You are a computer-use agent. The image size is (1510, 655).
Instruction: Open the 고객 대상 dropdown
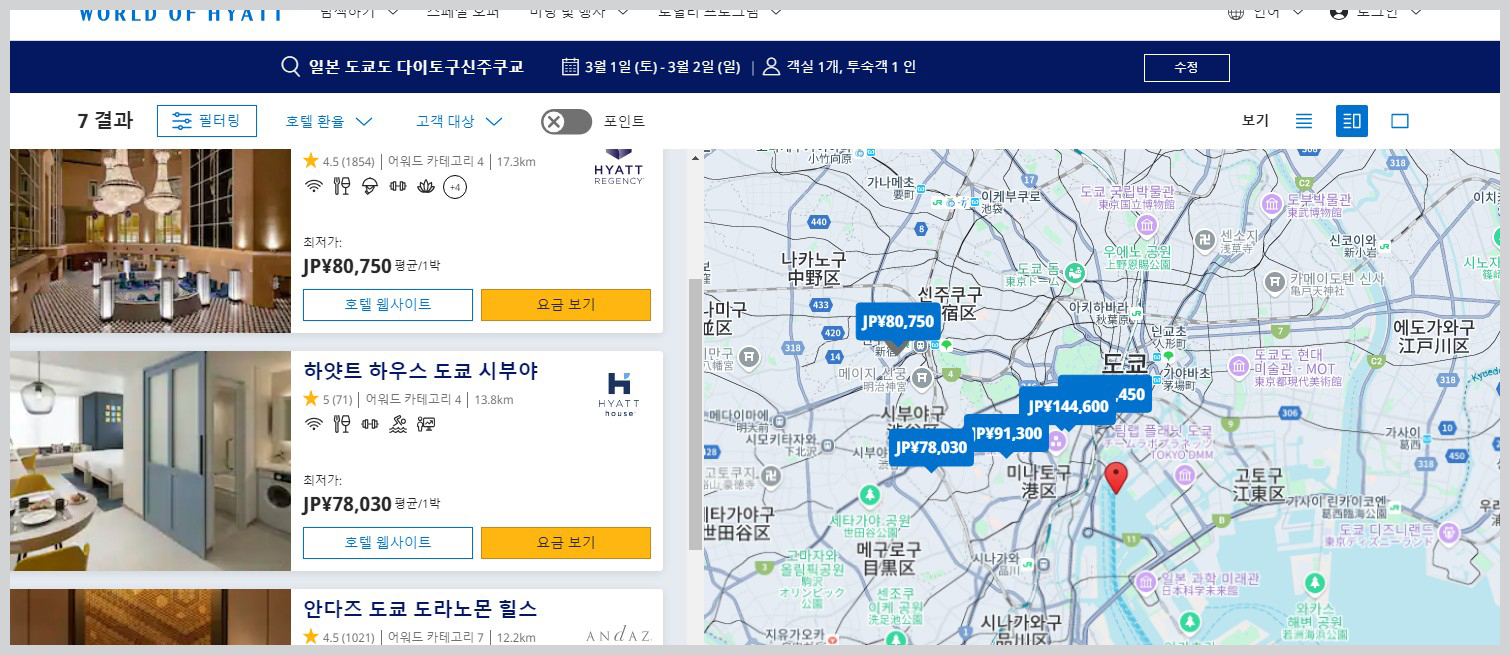click(459, 121)
